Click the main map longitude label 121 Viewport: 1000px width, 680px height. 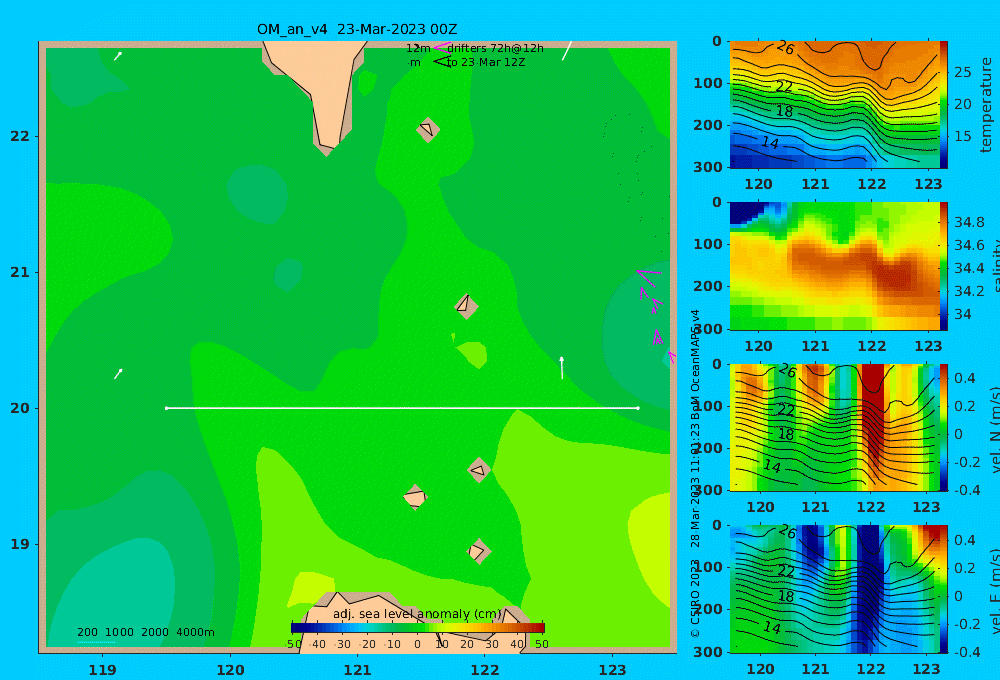[x=358, y=670]
